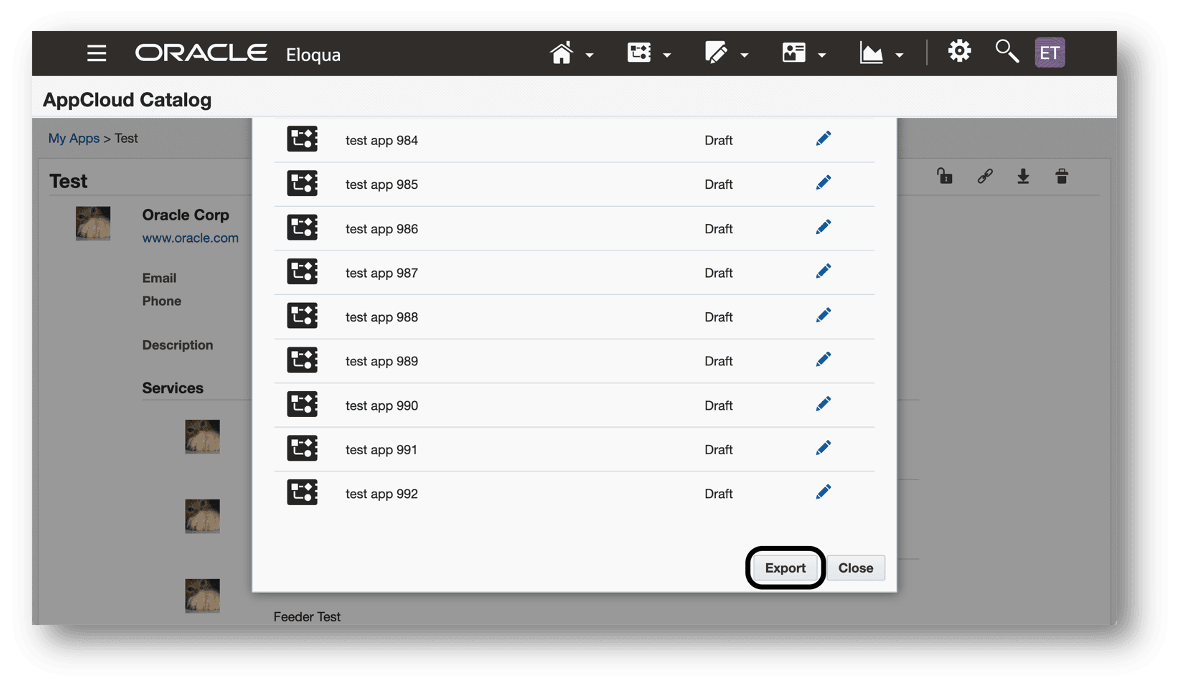
Task: Click the second service thumbnail under Services
Action: pyautogui.click(x=202, y=516)
